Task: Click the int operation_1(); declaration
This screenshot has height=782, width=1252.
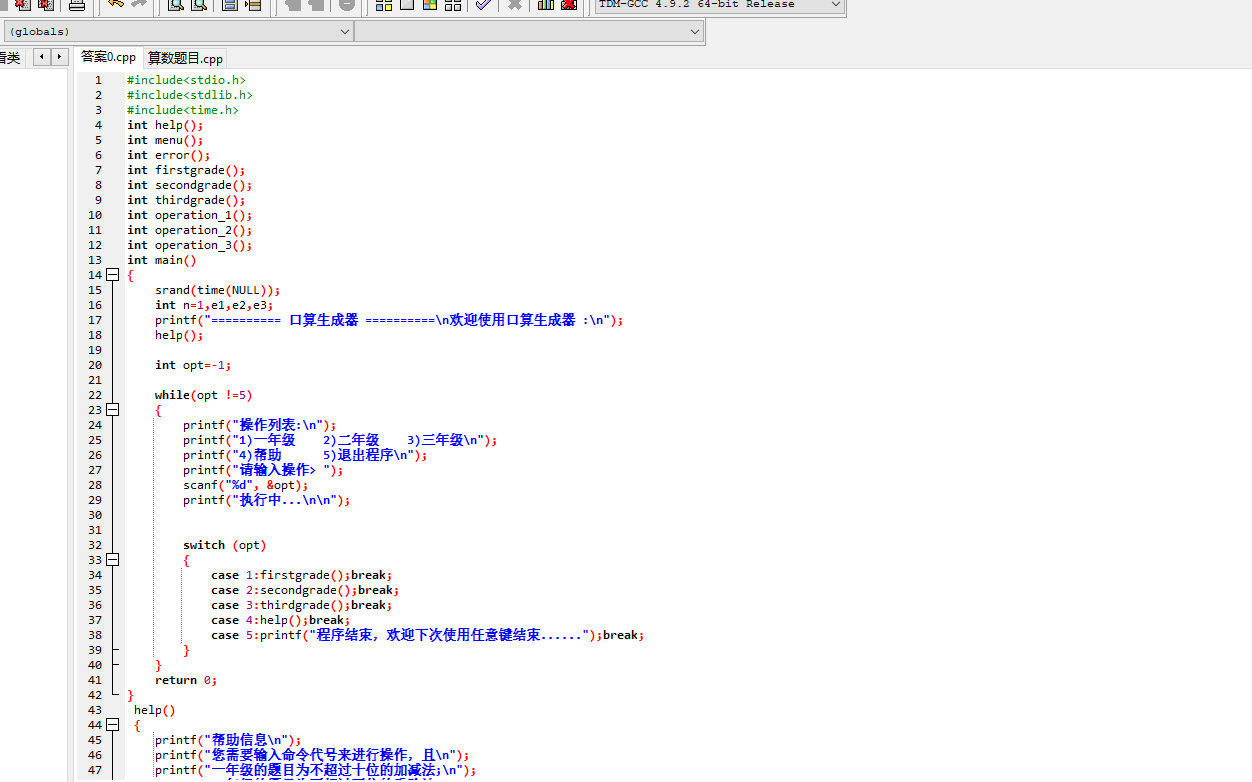Action: pyautogui.click(x=189, y=215)
